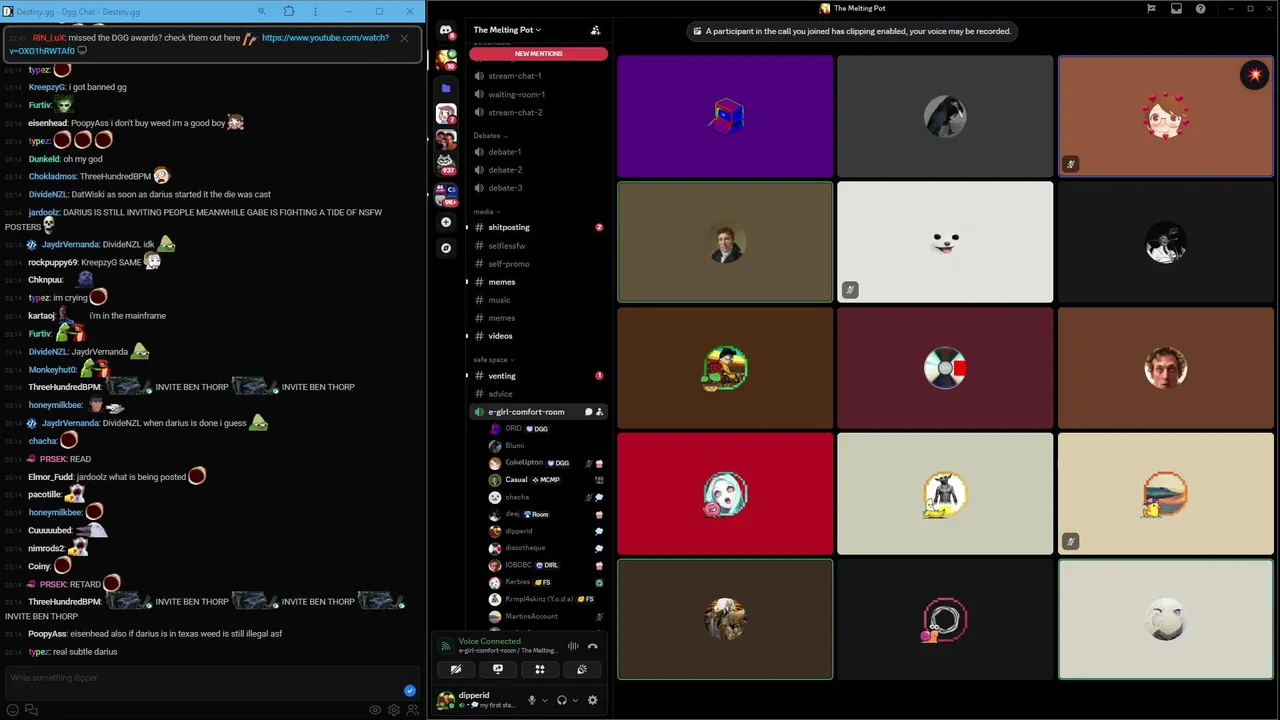This screenshot has height=720, width=1280.
Task: Click extensions puzzle icon in Destiny.gg window
Action: [x=289, y=11]
